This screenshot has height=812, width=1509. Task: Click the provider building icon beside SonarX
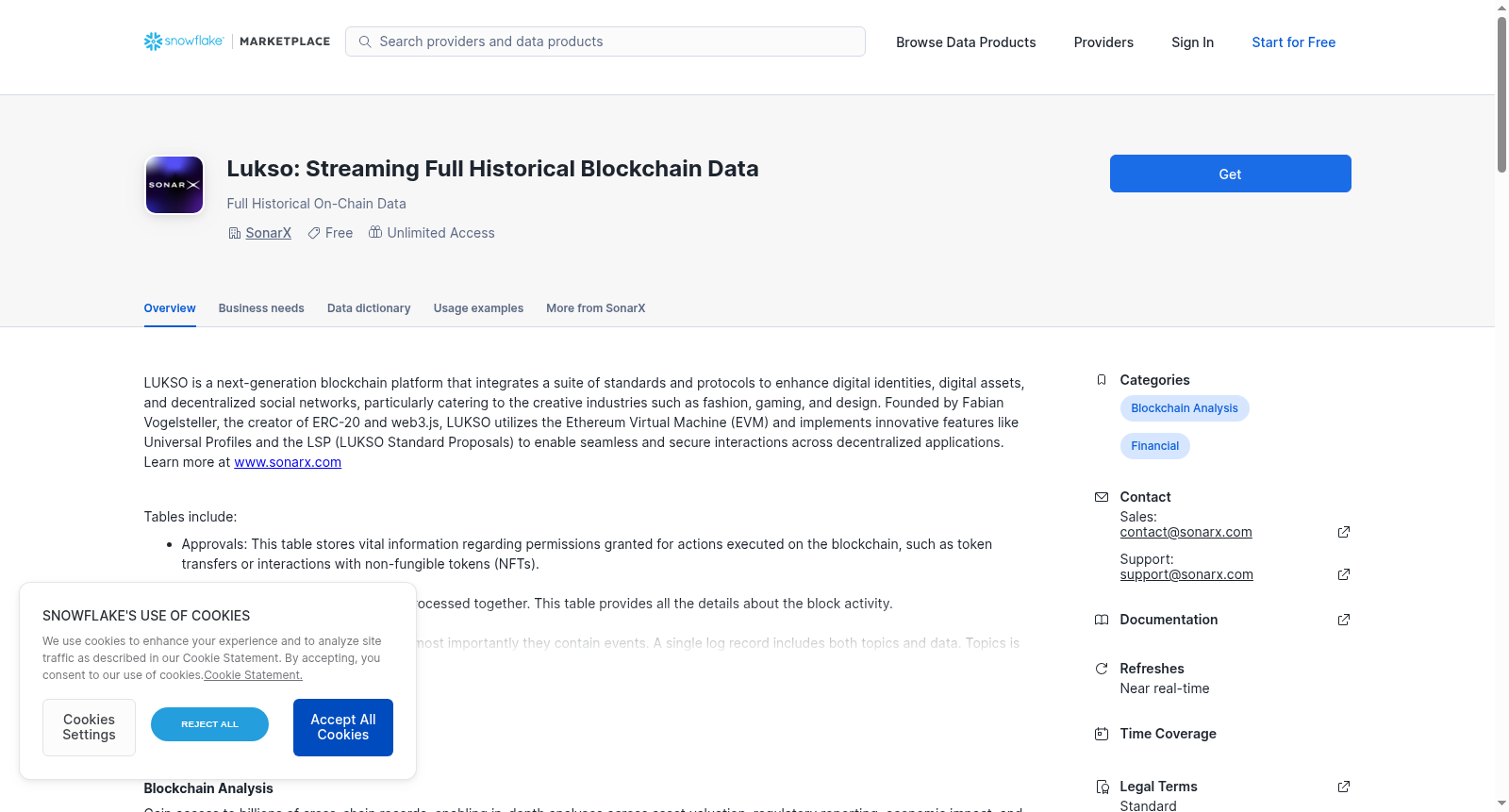[235, 233]
